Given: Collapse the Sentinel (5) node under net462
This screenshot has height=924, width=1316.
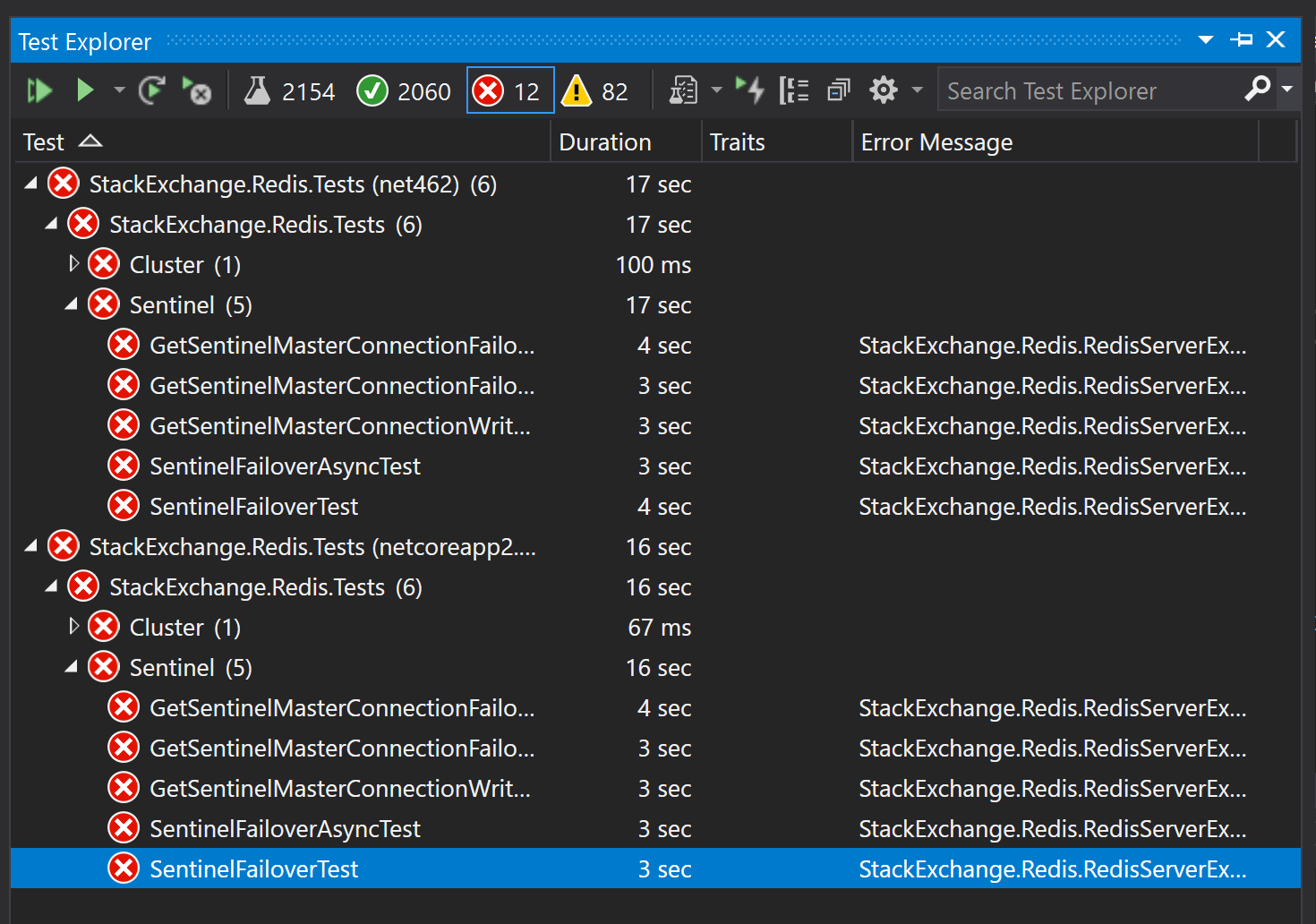Looking at the screenshot, I should click(72, 304).
